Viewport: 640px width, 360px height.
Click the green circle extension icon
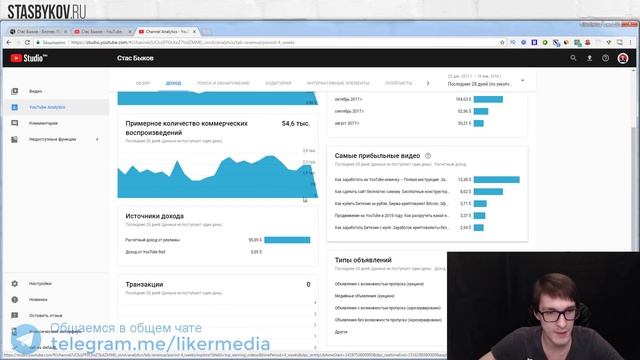click(544, 42)
